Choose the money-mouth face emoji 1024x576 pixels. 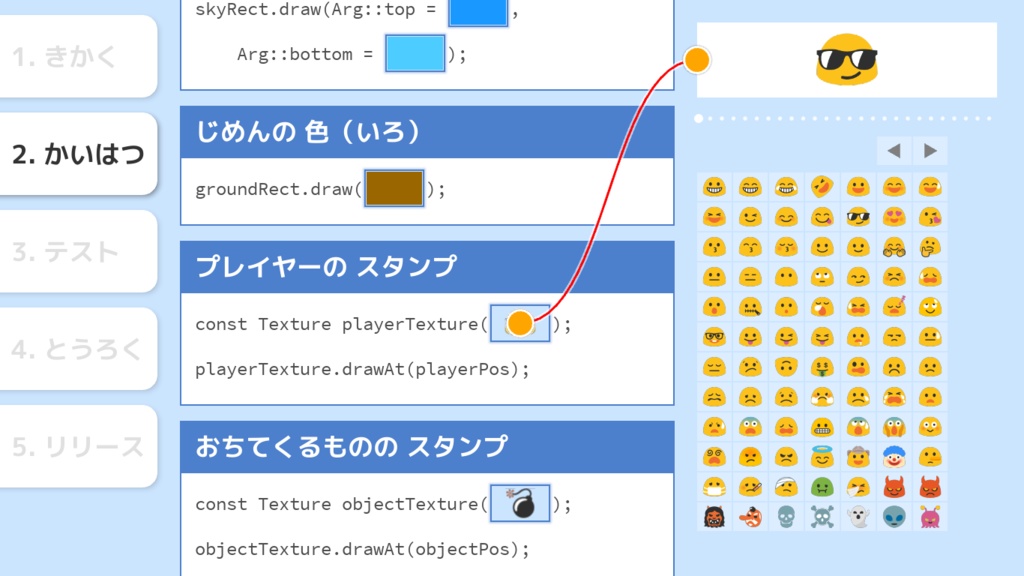click(x=822, y=367)
